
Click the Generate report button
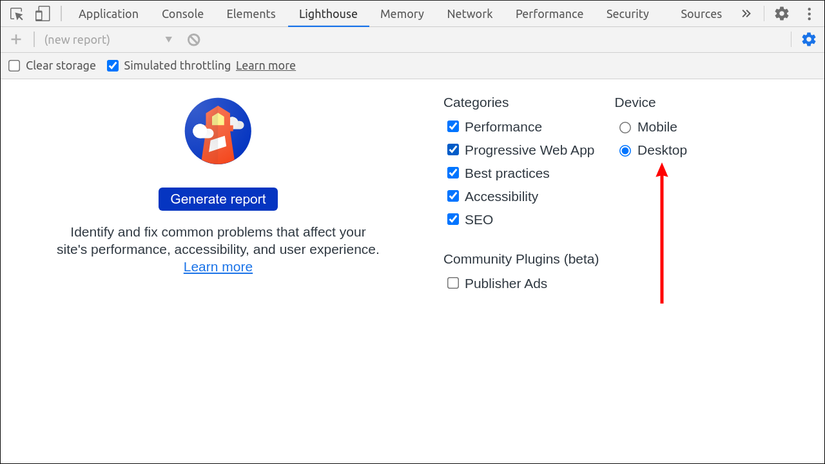coord(218,199)
